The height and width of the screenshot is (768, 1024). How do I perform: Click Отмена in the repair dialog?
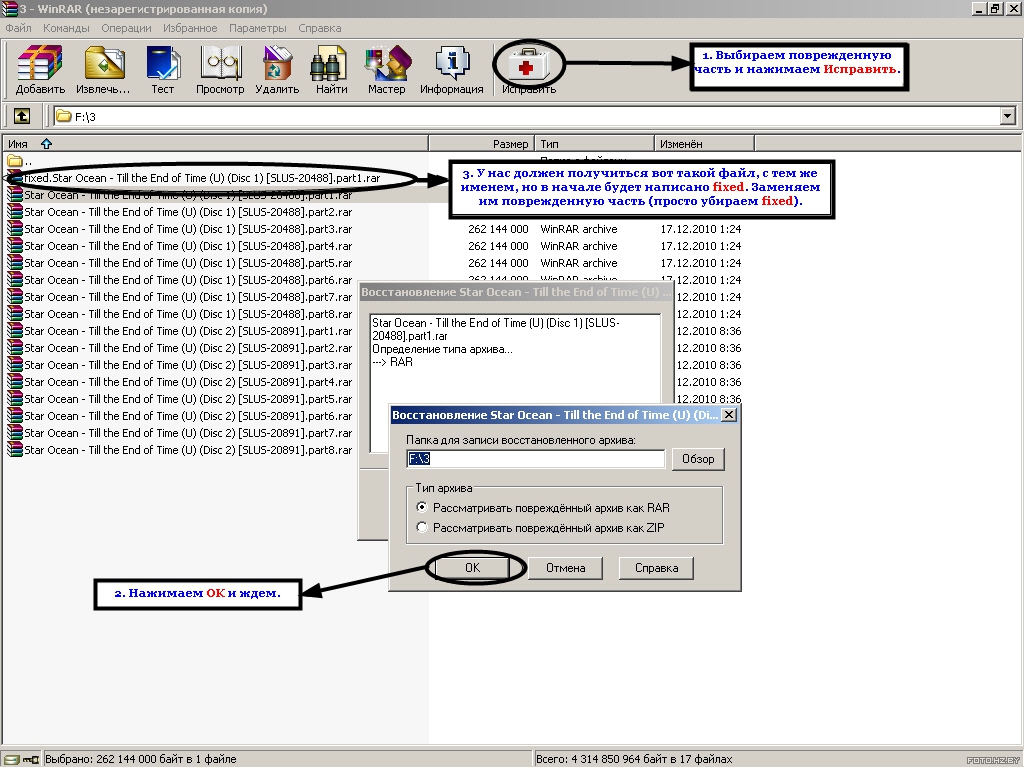tap(566, 568)
